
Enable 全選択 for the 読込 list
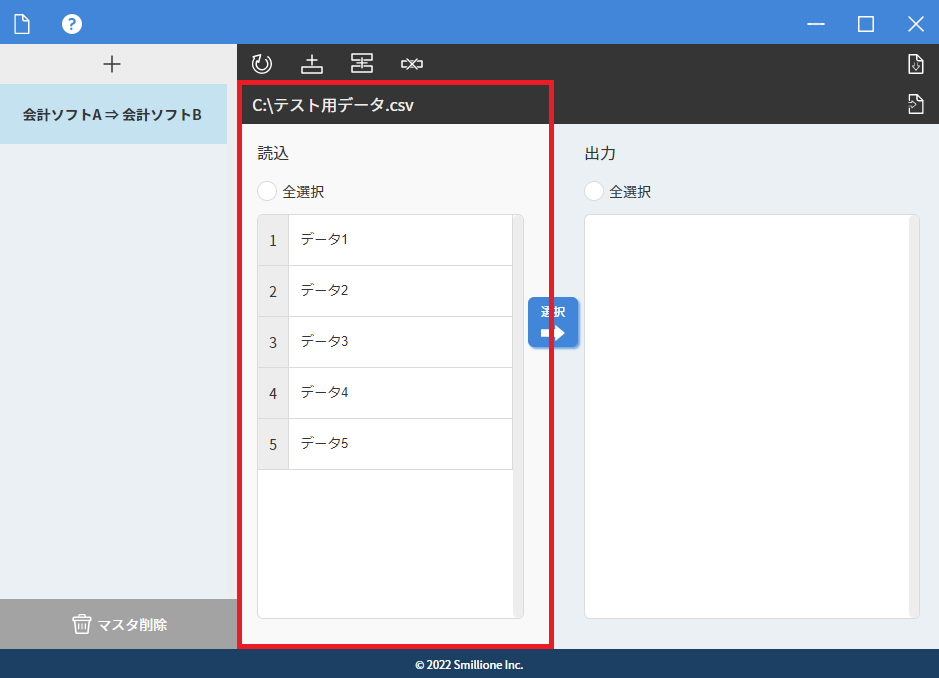(266, 191)
